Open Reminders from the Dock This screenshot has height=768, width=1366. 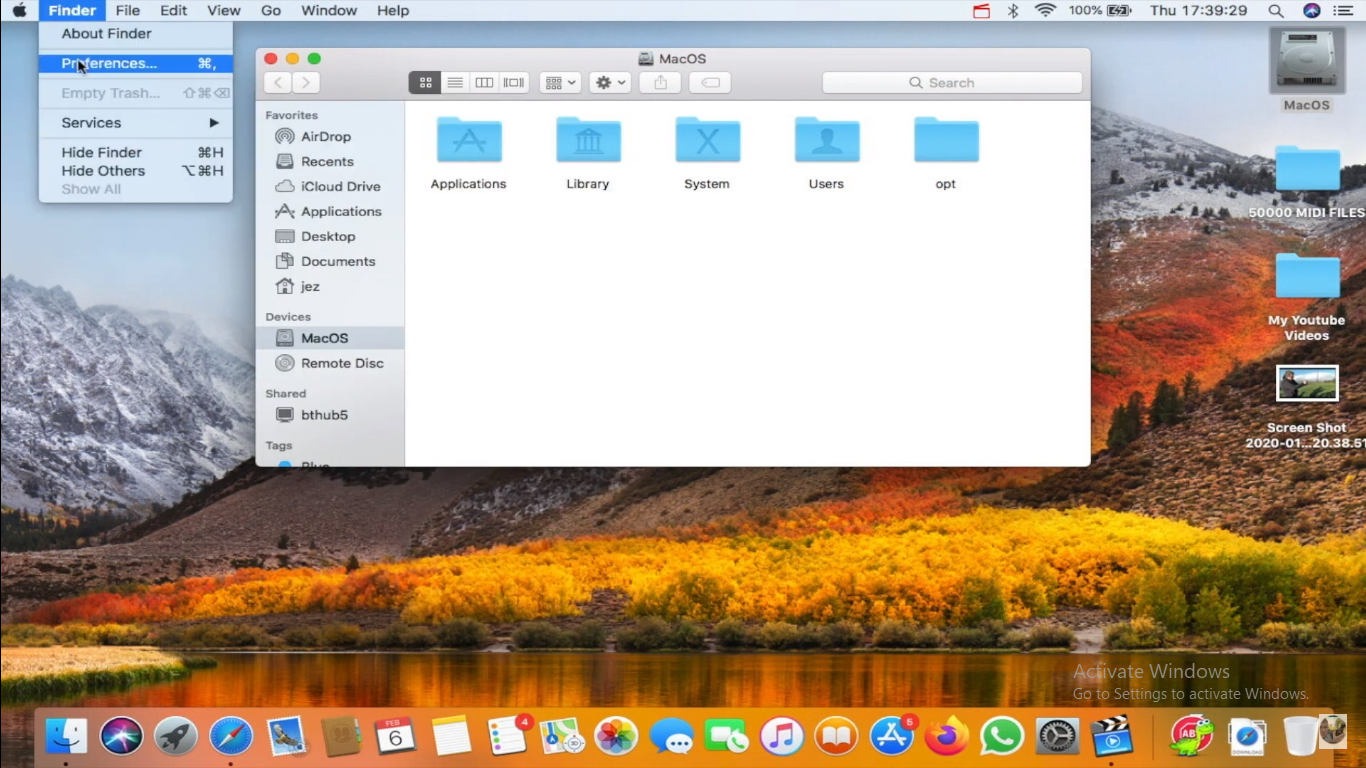tap(507, 737)
